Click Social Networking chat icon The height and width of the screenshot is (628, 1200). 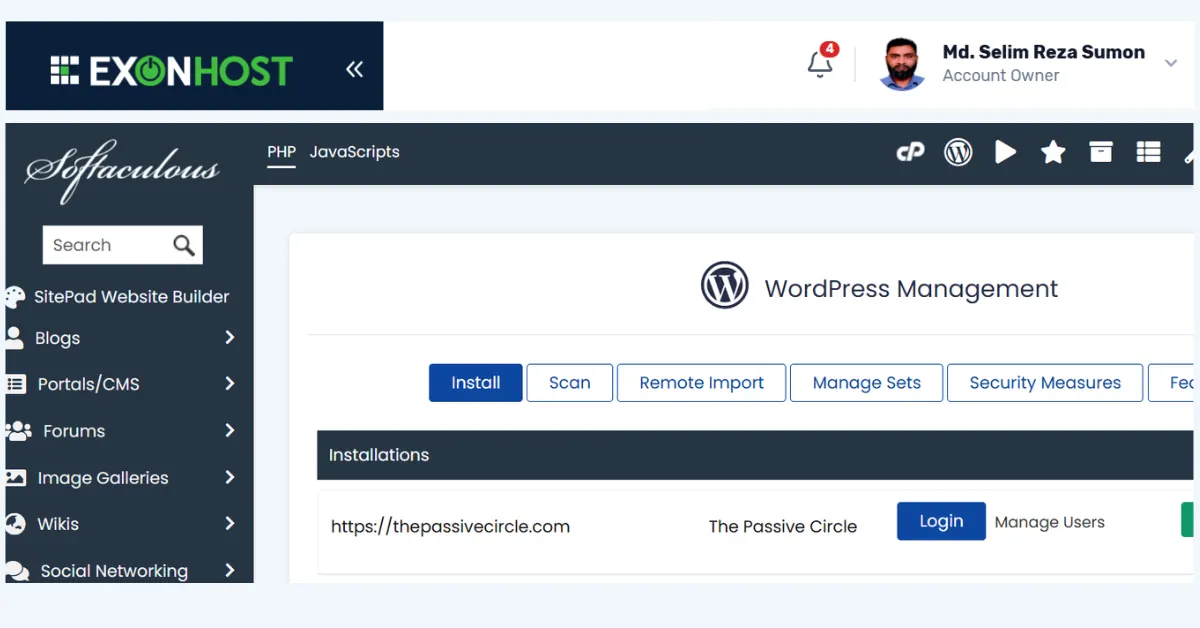pos(17,571)
